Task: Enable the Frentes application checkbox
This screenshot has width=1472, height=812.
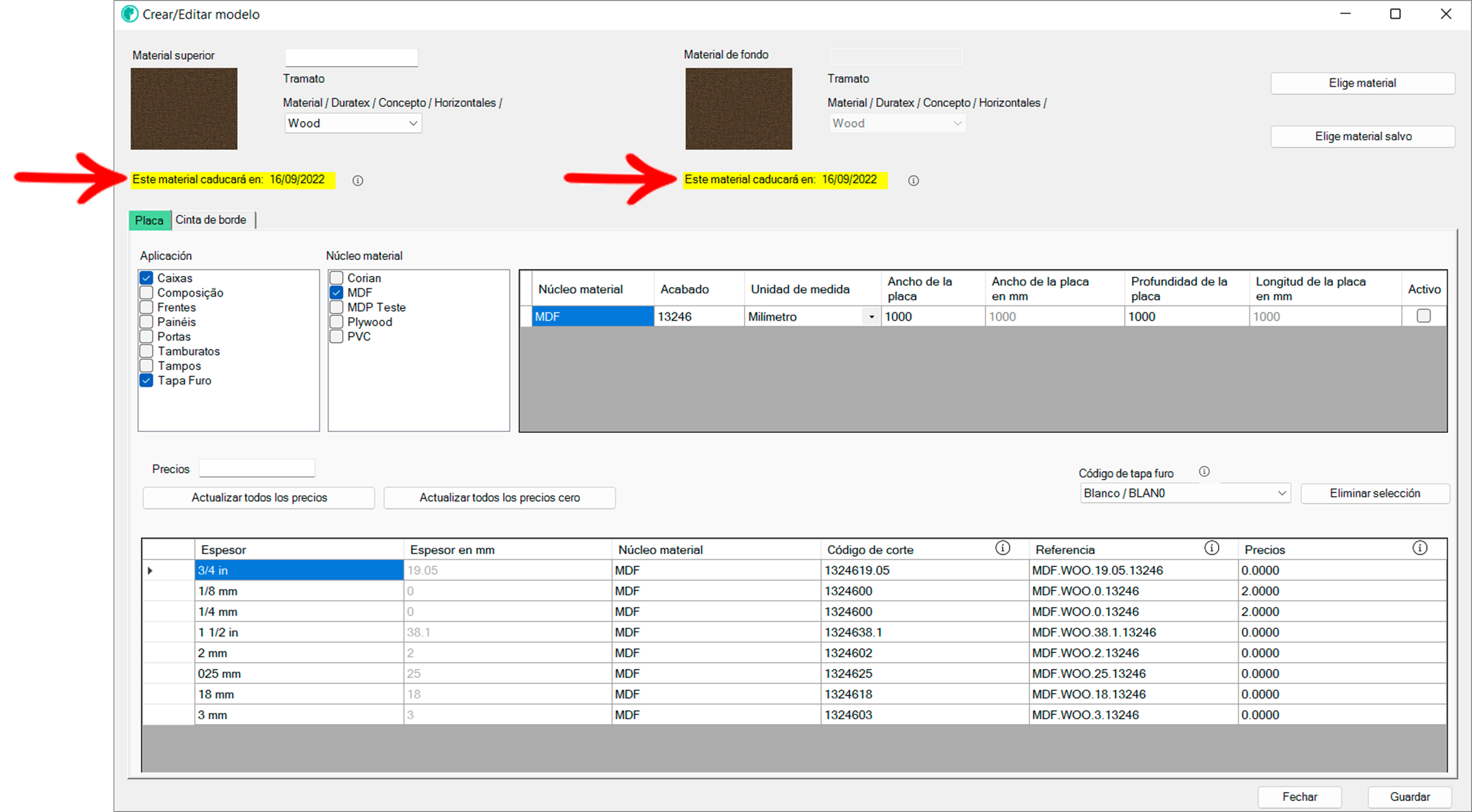Action: [147, 308]
